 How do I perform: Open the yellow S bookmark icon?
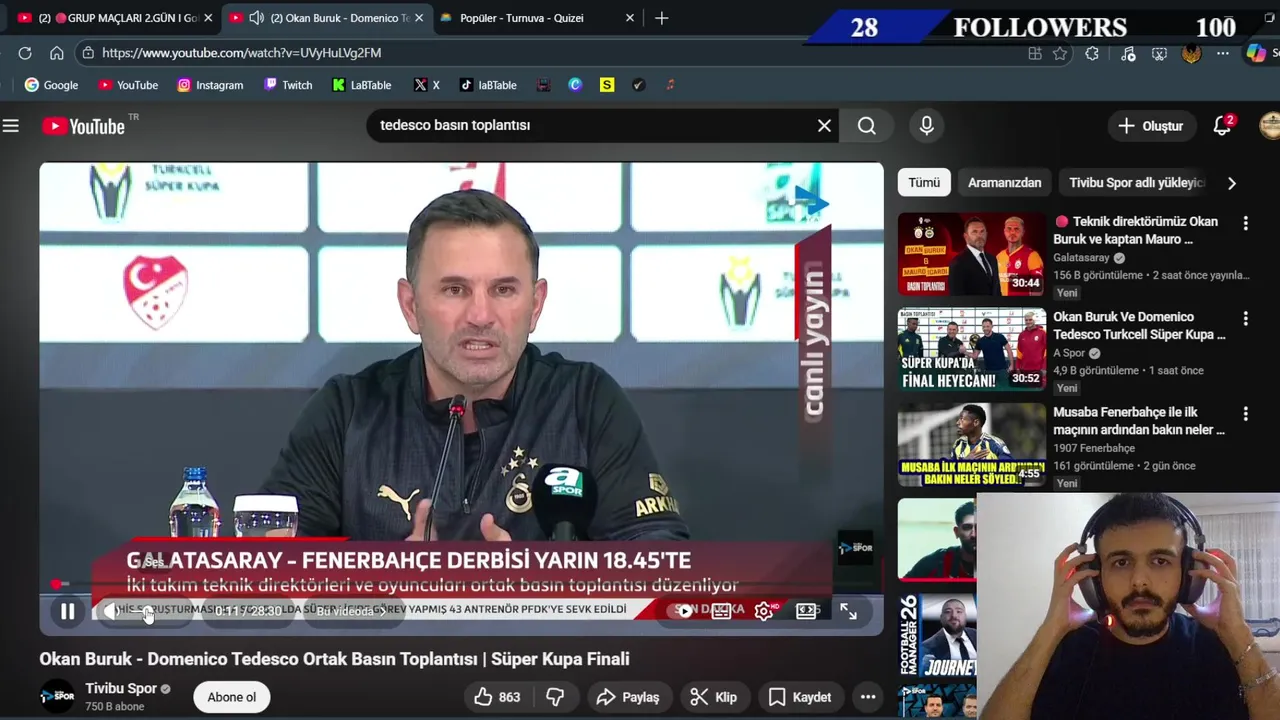point(607,85)
